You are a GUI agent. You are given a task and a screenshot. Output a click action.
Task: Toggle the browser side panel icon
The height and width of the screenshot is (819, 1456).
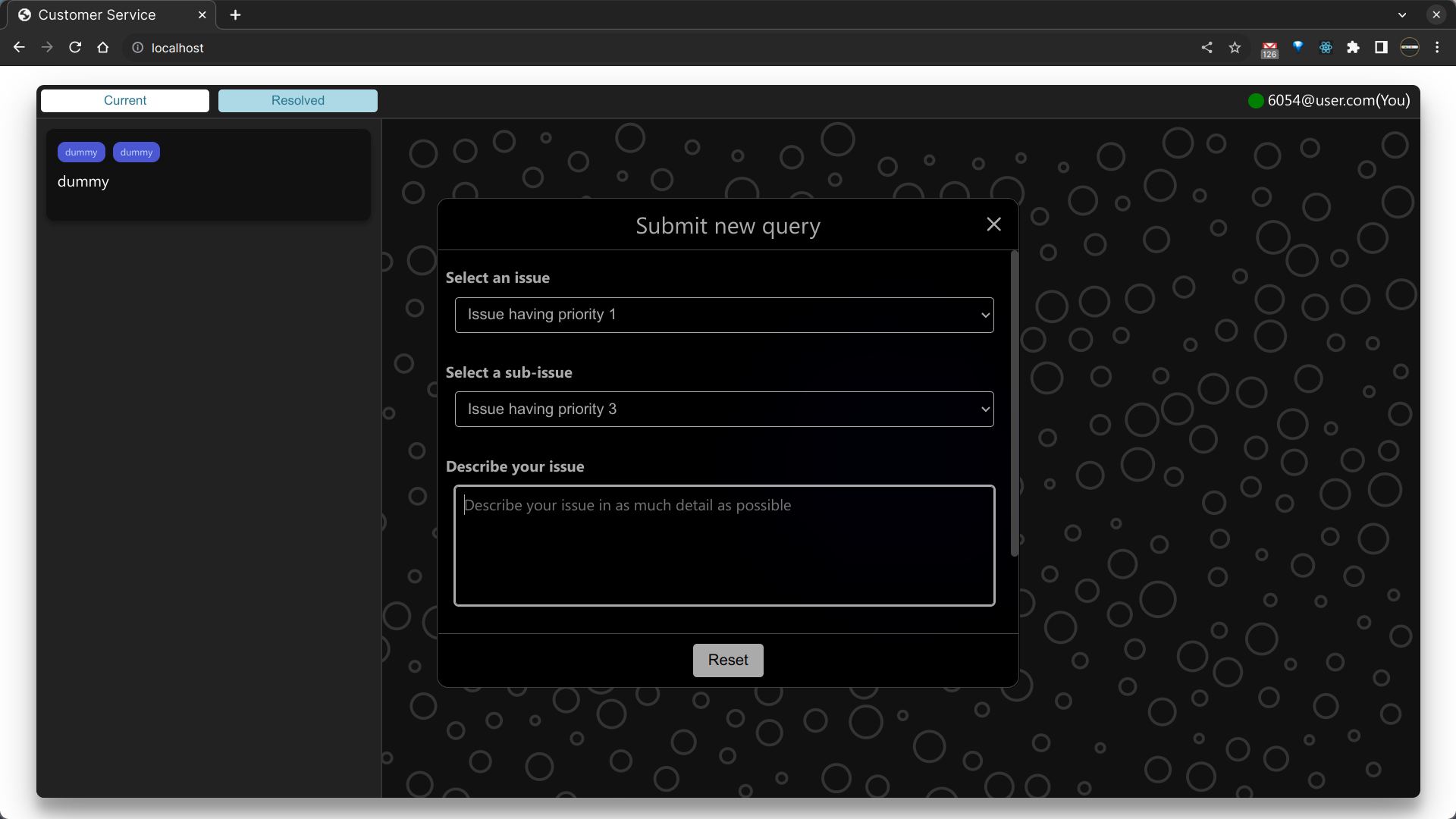(x=1381, y=48)
